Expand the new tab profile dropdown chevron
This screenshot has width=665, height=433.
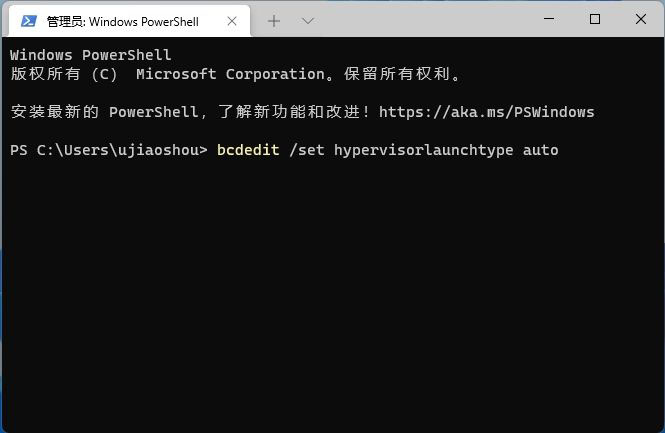(308, 20)
